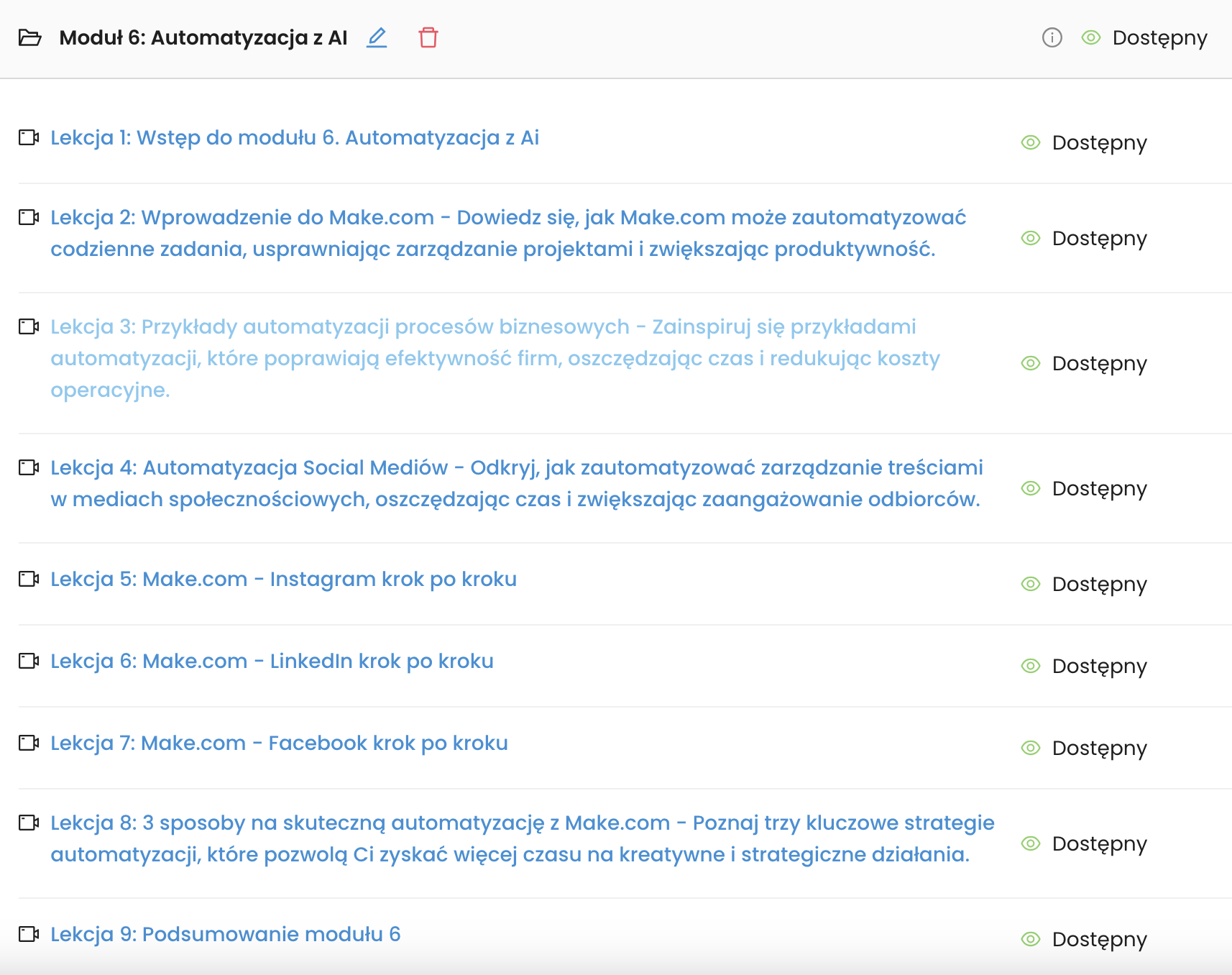Click the video camera icon for Lekcja 8
The image size is (1232, 975).
click(x=29, y=823)
